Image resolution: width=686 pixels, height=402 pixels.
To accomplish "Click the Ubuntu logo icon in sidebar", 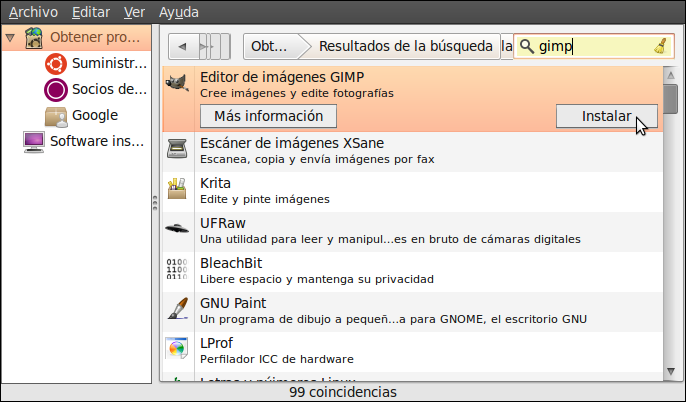I will tap(57, 64).
